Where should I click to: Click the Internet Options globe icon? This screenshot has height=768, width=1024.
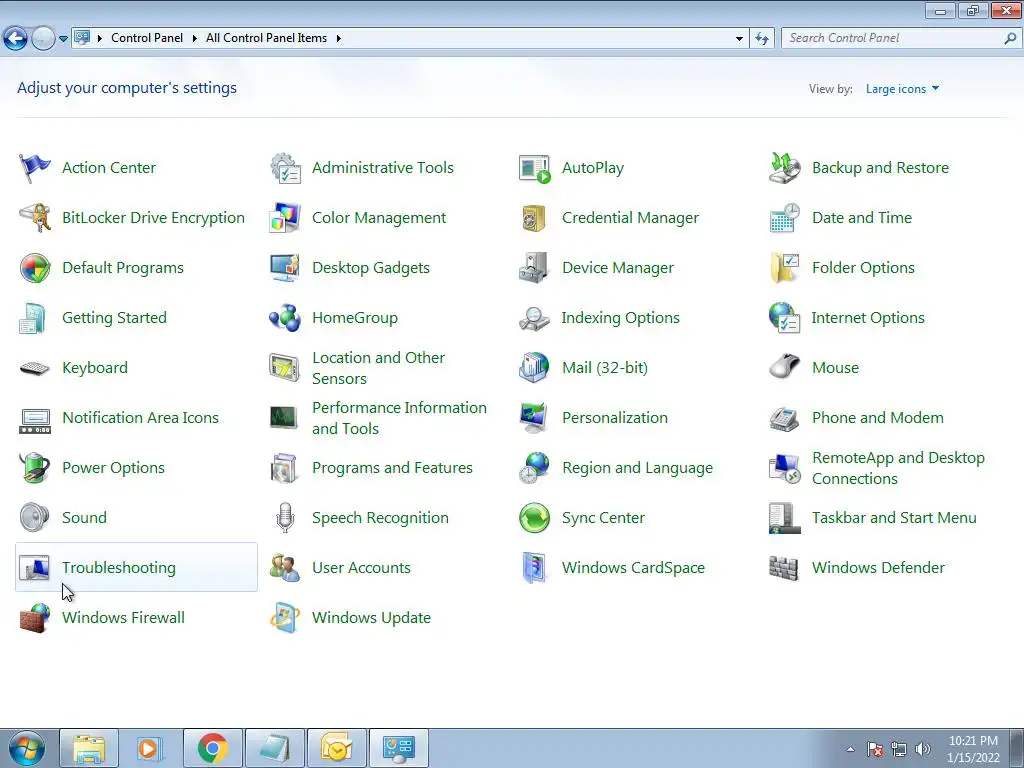tap(784, 318)
